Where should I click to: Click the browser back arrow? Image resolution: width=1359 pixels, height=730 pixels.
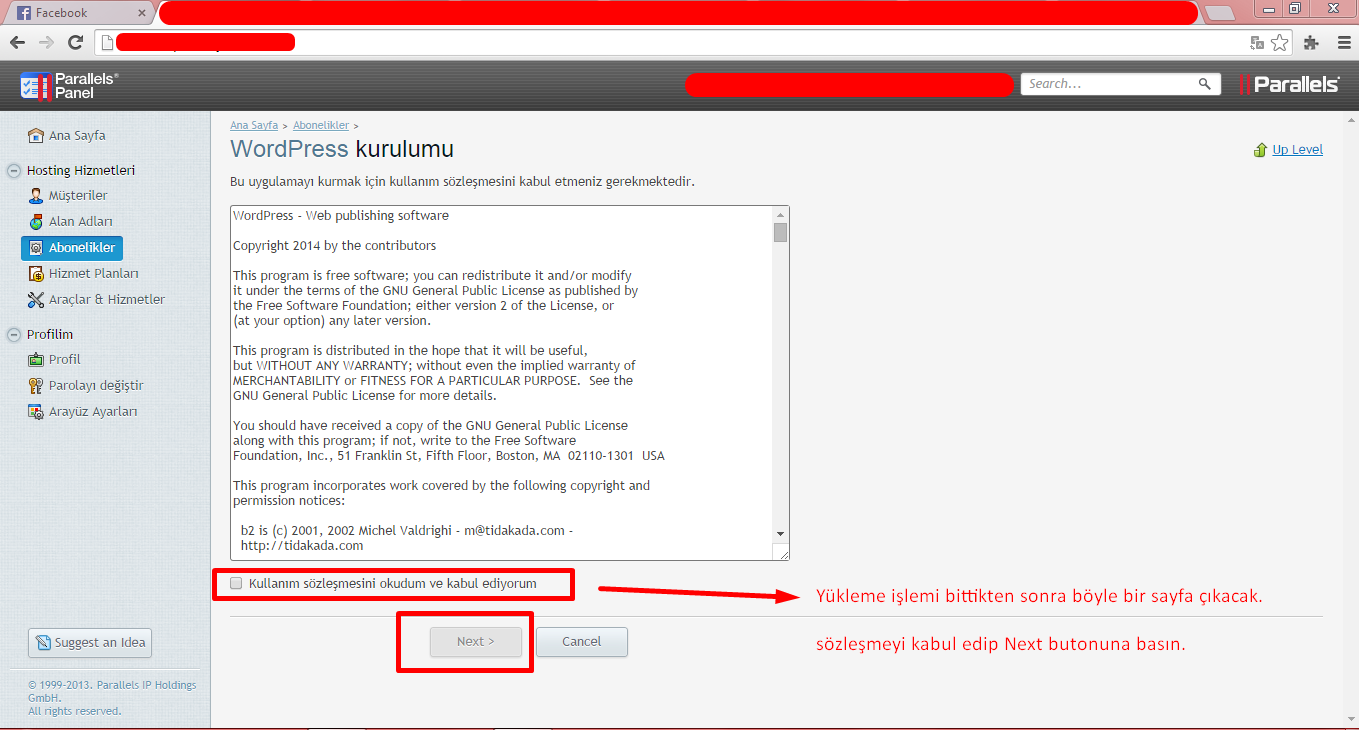click(x=17, y=42)
